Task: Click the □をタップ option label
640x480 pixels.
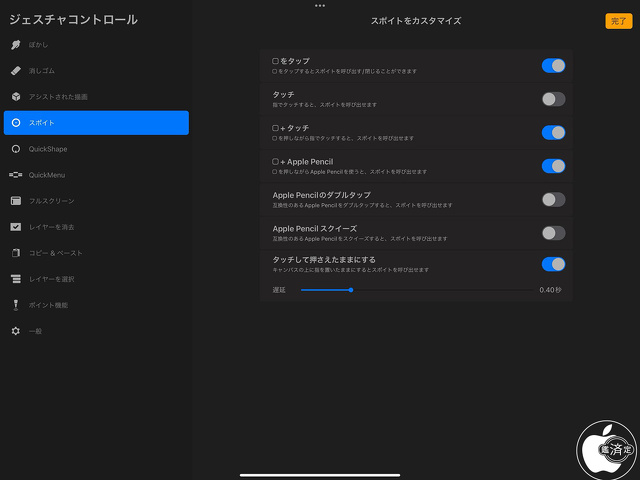Action: coord(291,61)
